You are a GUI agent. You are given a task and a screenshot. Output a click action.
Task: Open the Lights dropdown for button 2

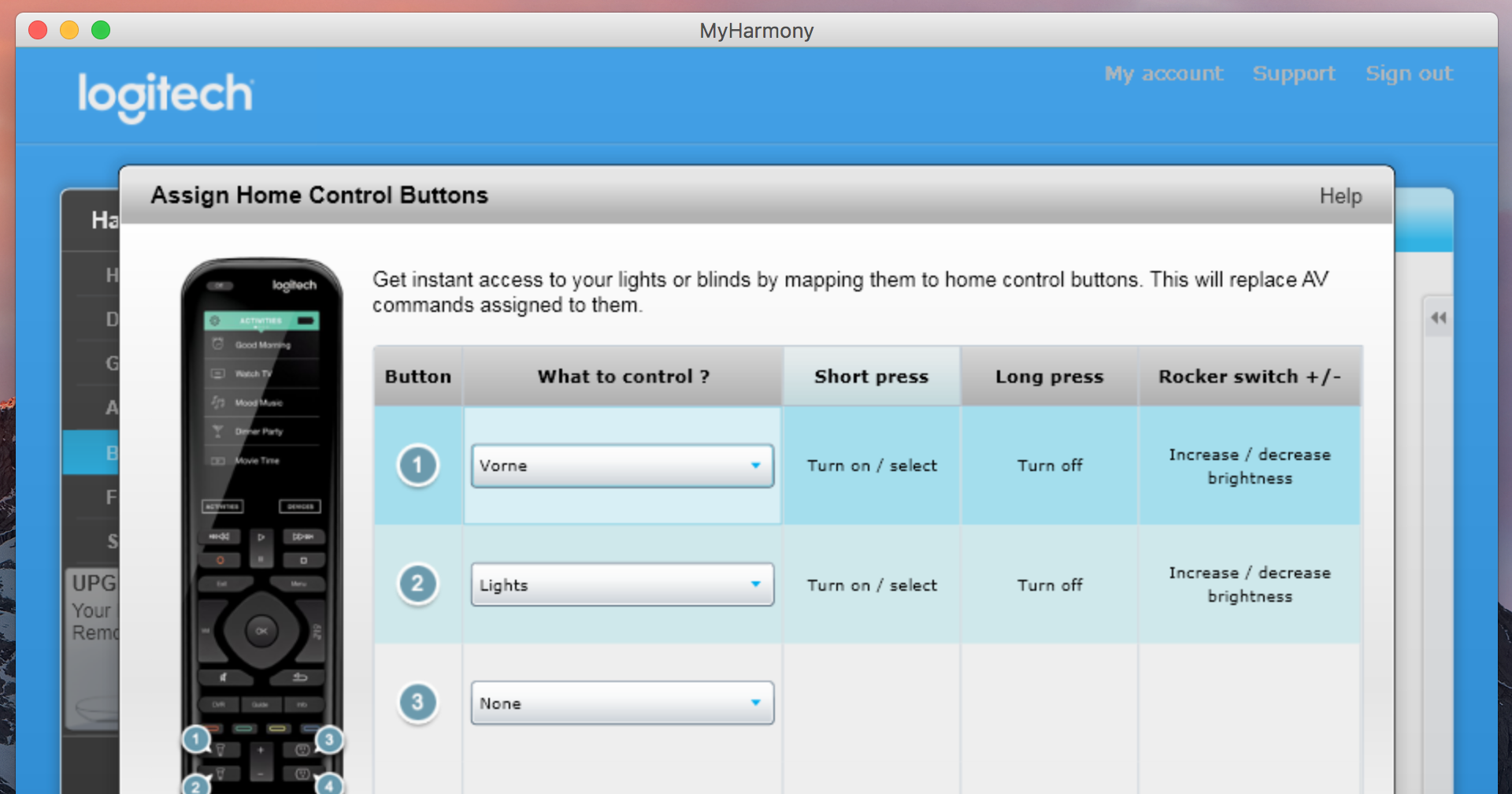[x=622, y=584]
